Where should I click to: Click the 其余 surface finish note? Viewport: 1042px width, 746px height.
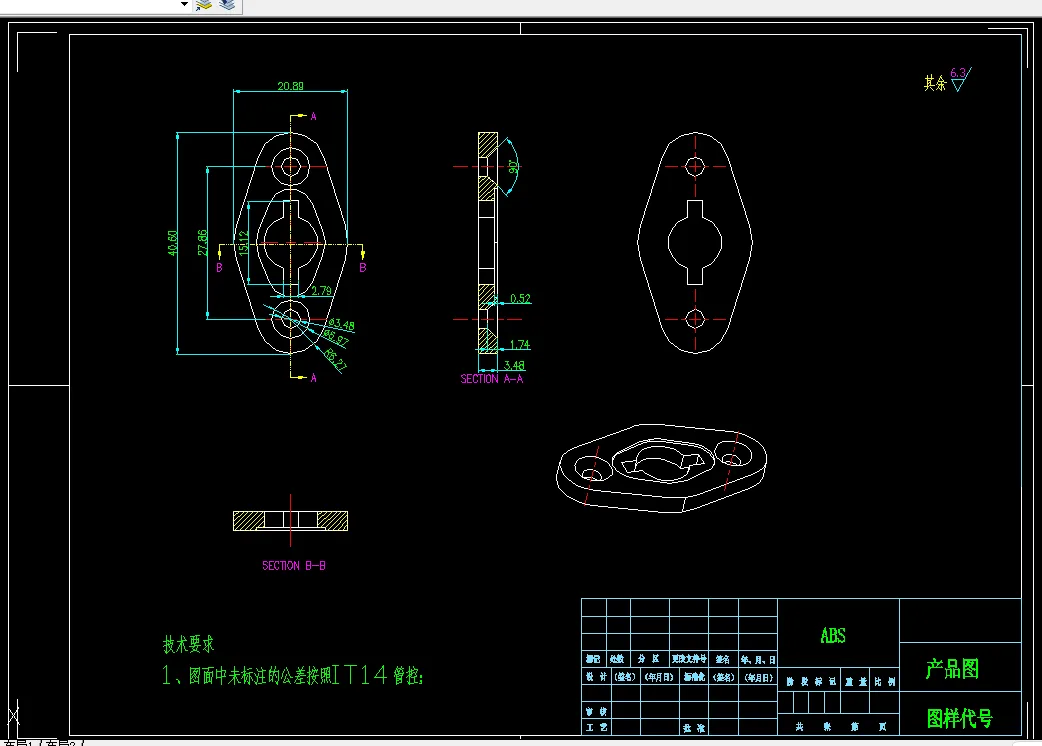(935, 83)
